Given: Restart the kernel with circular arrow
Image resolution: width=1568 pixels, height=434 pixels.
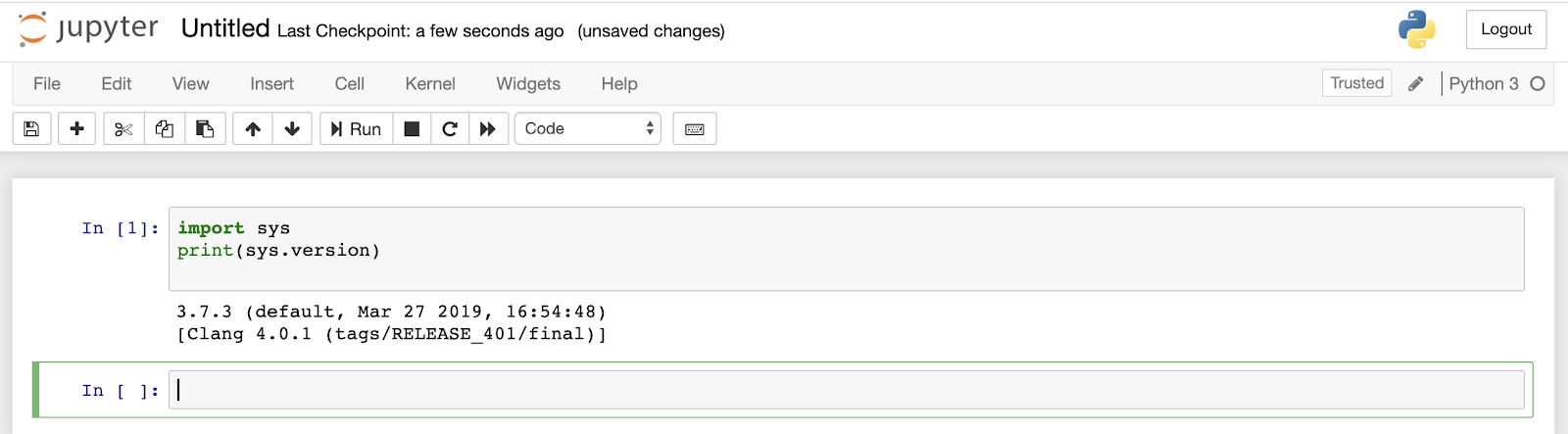Looking at the screenshot, I should [450, 129].
